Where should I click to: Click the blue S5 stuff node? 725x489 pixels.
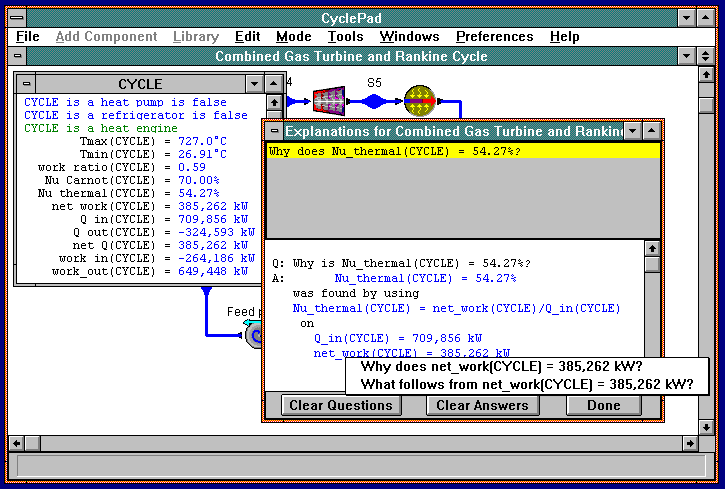pos(374,101)
